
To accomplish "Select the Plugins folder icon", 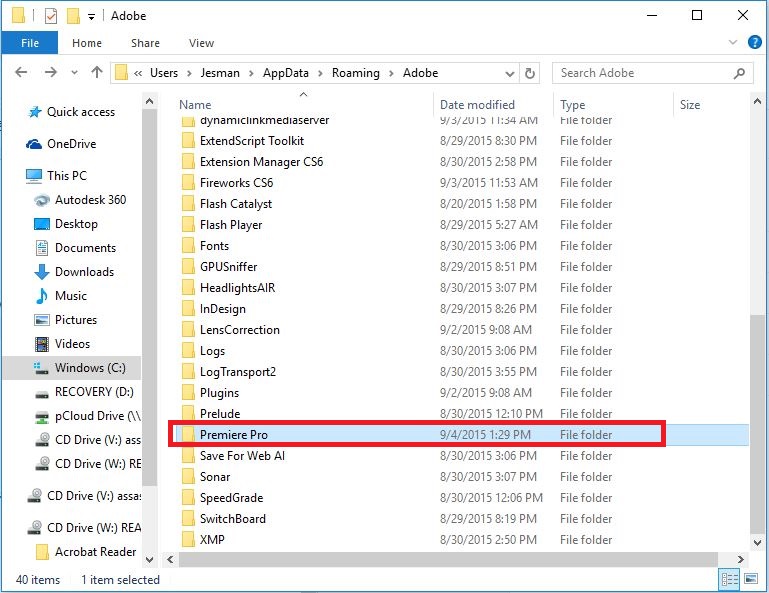I will [188, 393].
